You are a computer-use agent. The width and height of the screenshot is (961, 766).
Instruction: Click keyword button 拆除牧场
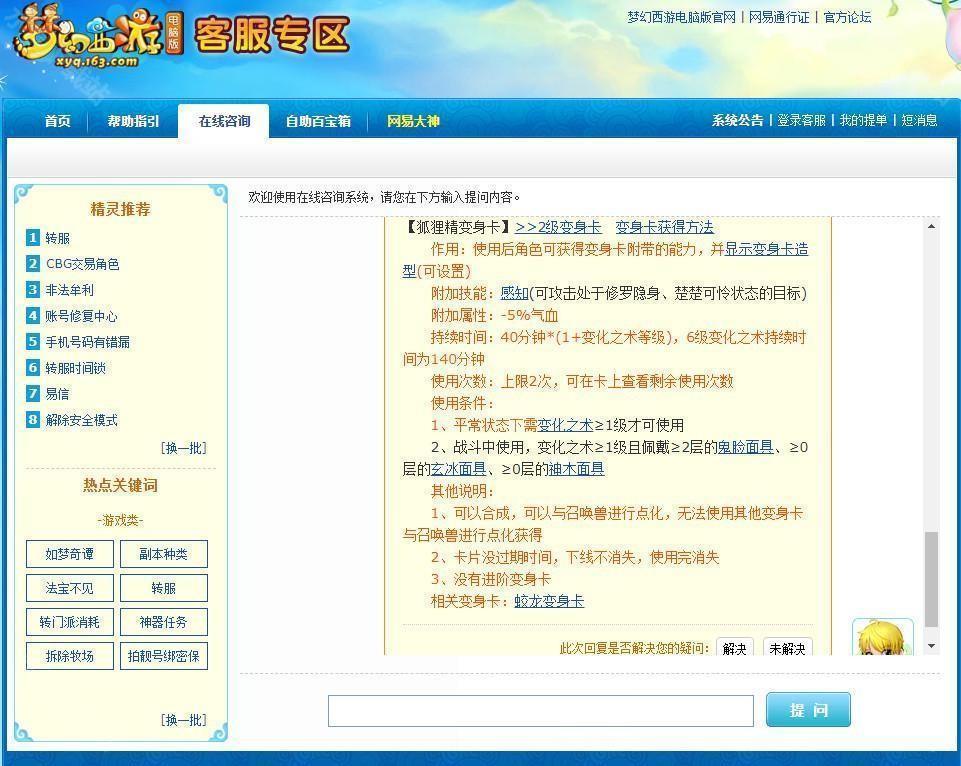click(70, 656)
